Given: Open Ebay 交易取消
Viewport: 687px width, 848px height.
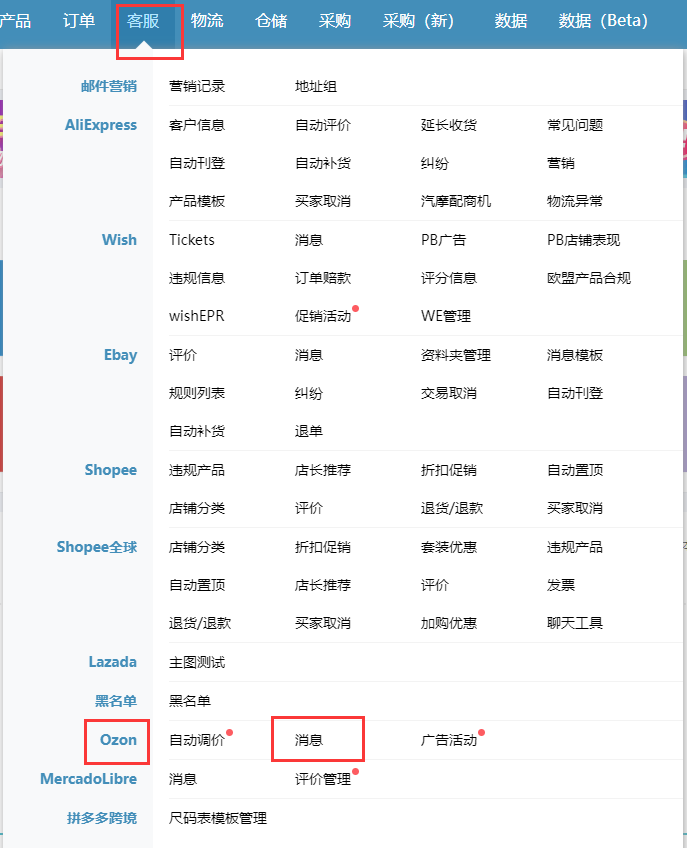Looking at the screenshot, I should click(449, 393).
